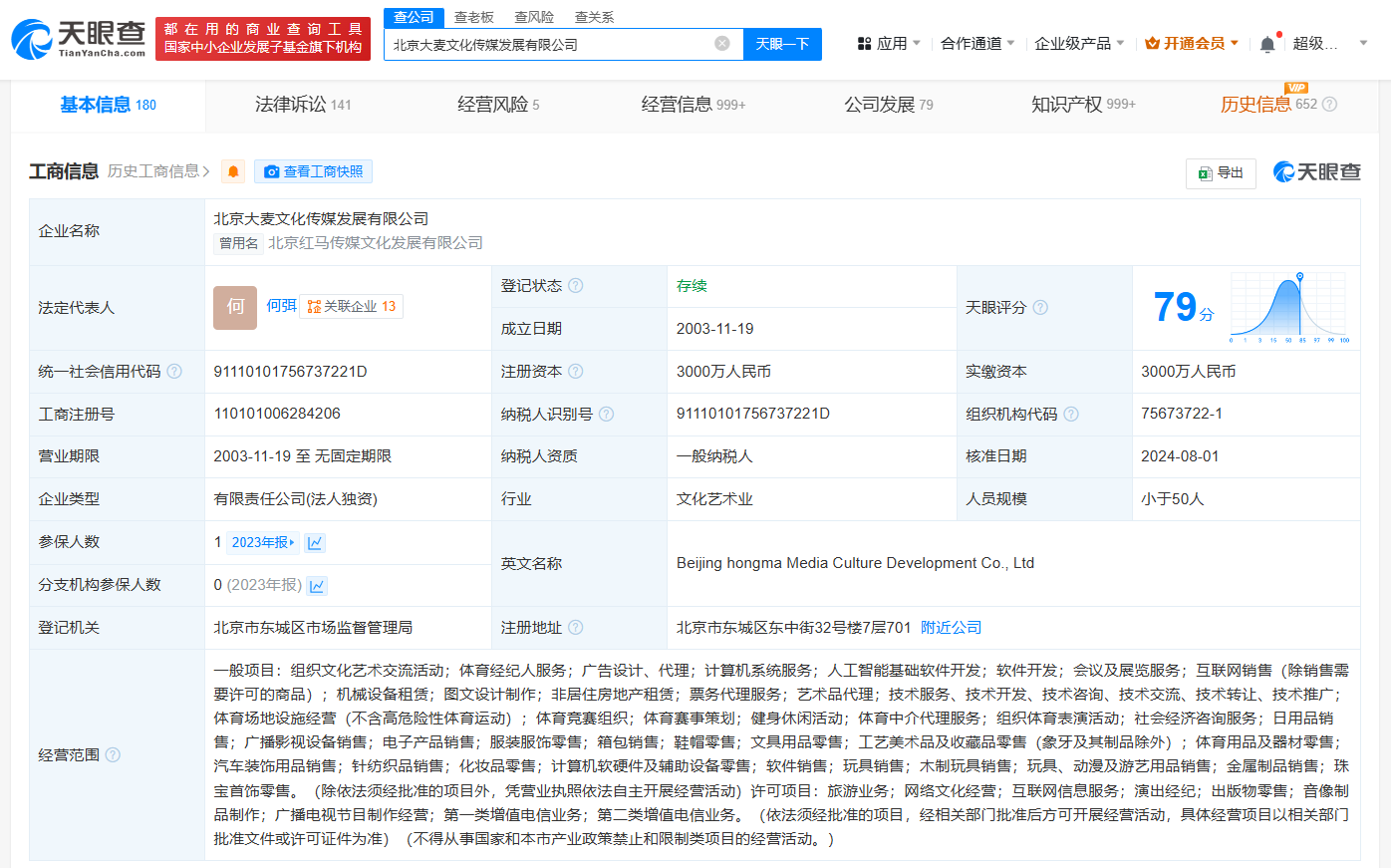Select the 查老板 search mode tab
This screenshot has width=1391, height=868.
coord(473,17)
